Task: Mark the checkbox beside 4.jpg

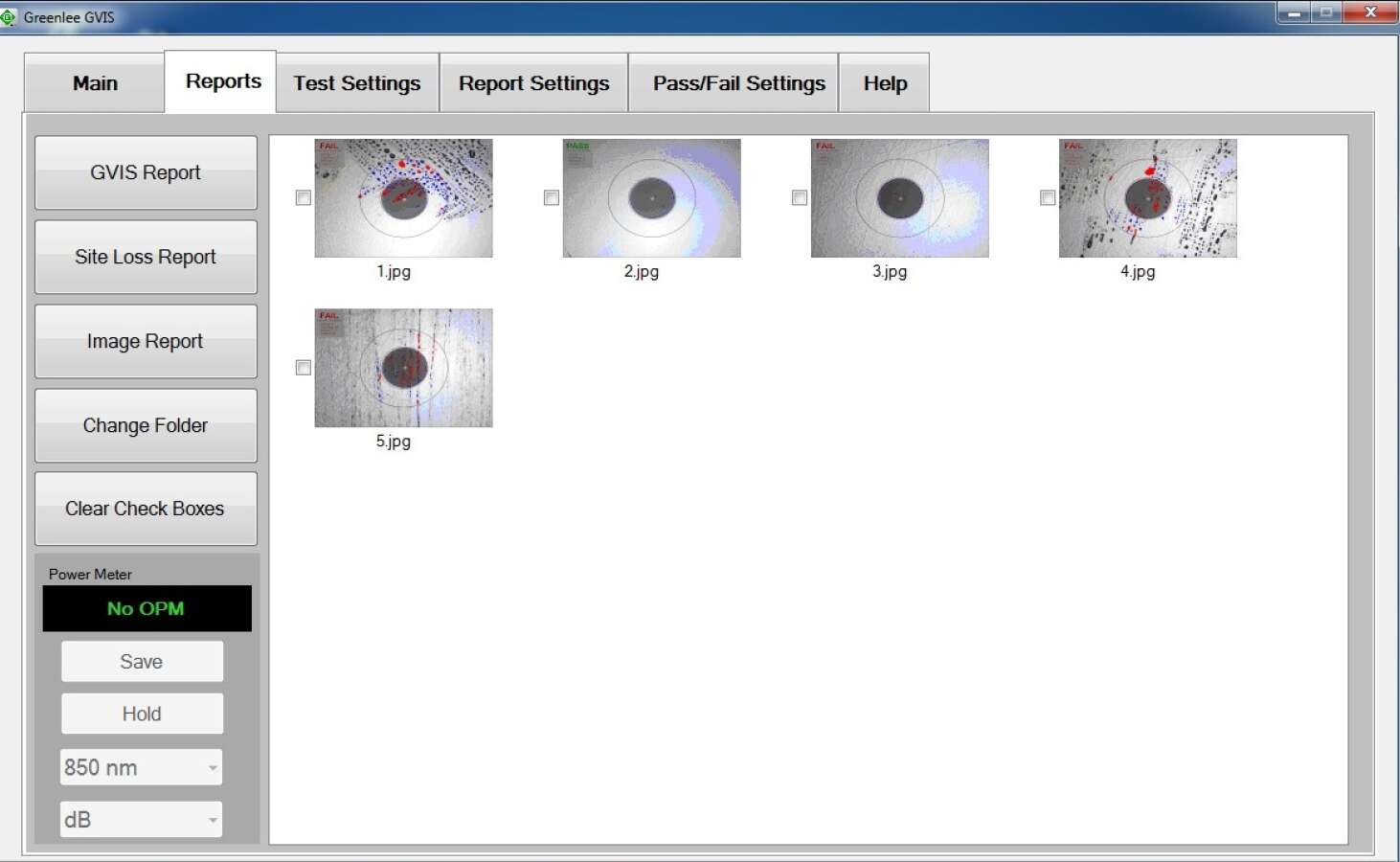Action: [x=1048, y=197]
